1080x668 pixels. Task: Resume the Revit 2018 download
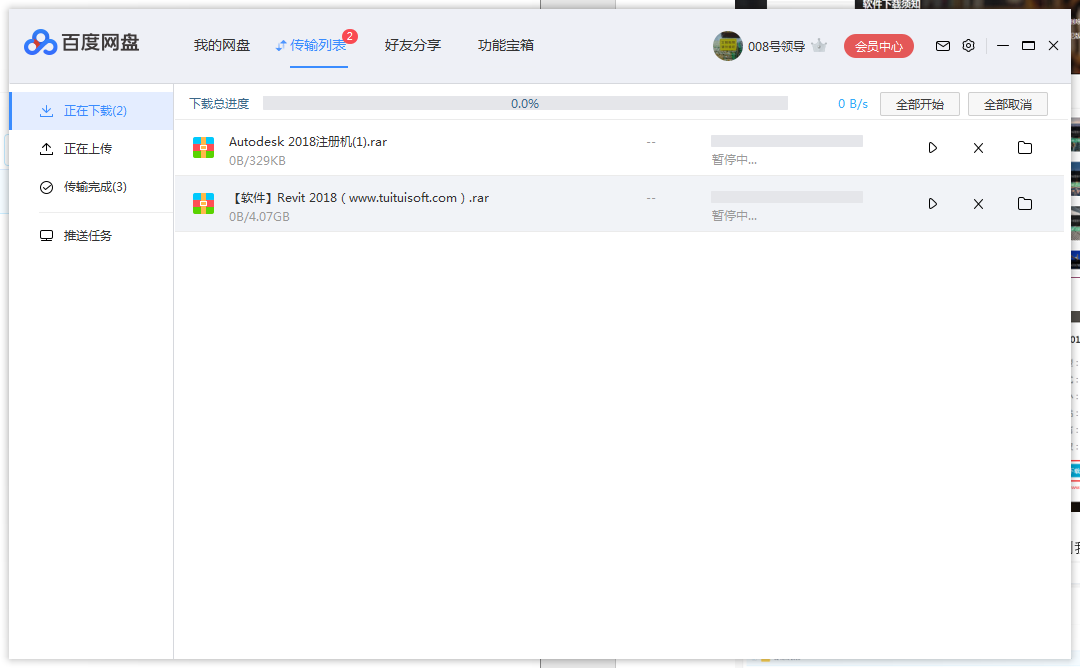pyautogui.click(x=933, y=204)
